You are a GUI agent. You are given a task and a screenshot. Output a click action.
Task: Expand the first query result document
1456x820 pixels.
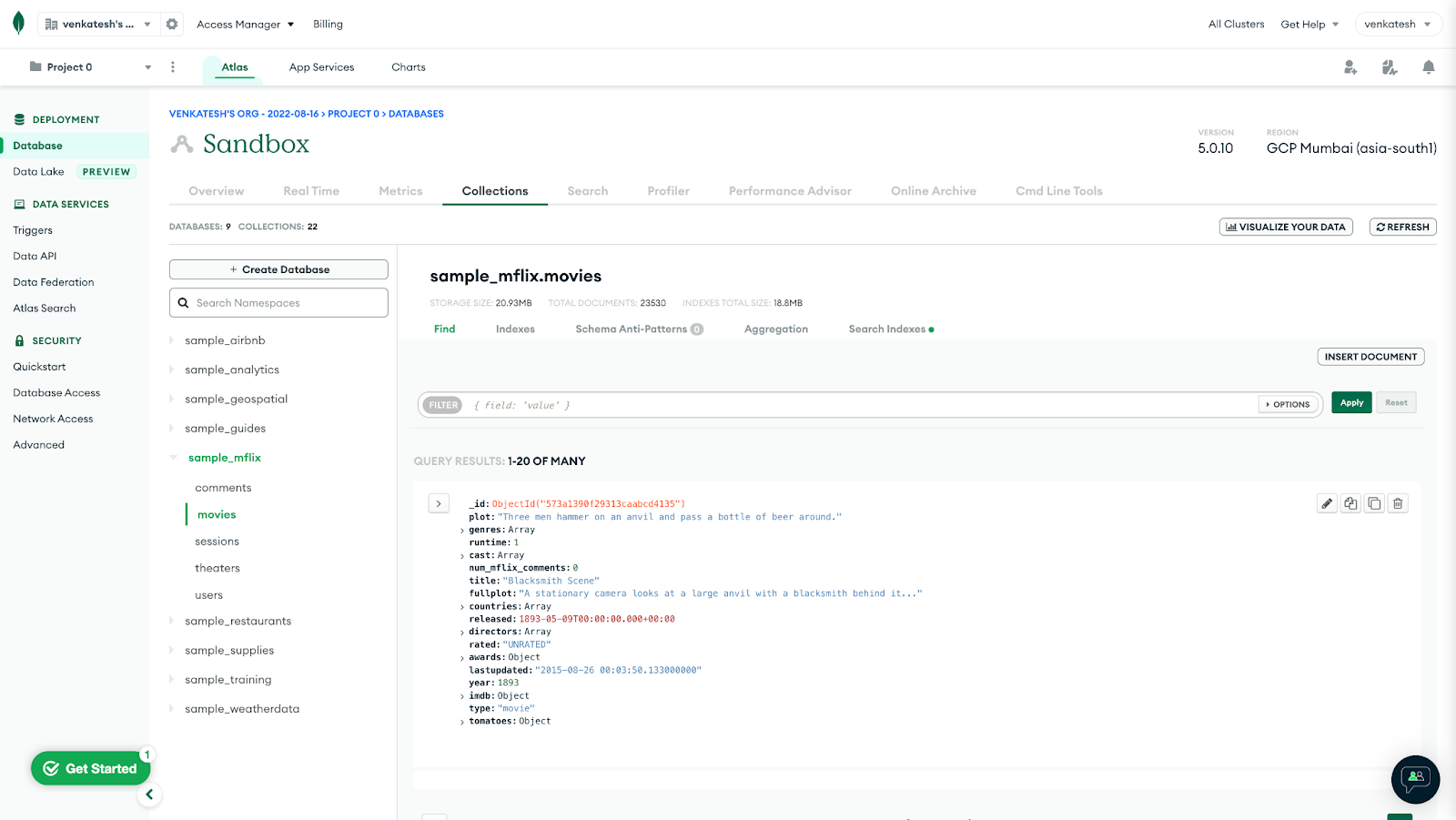[439, 502]
